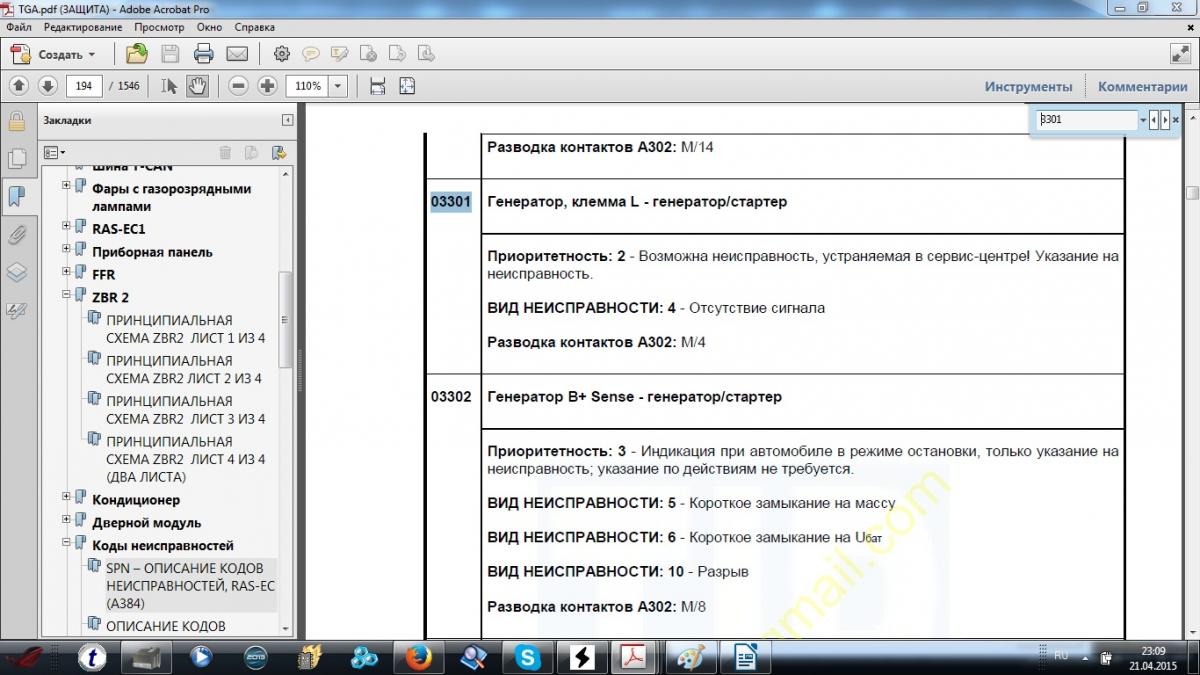
Task: Expand the Кондиционер bookmark
Action: tap(67, 498)
